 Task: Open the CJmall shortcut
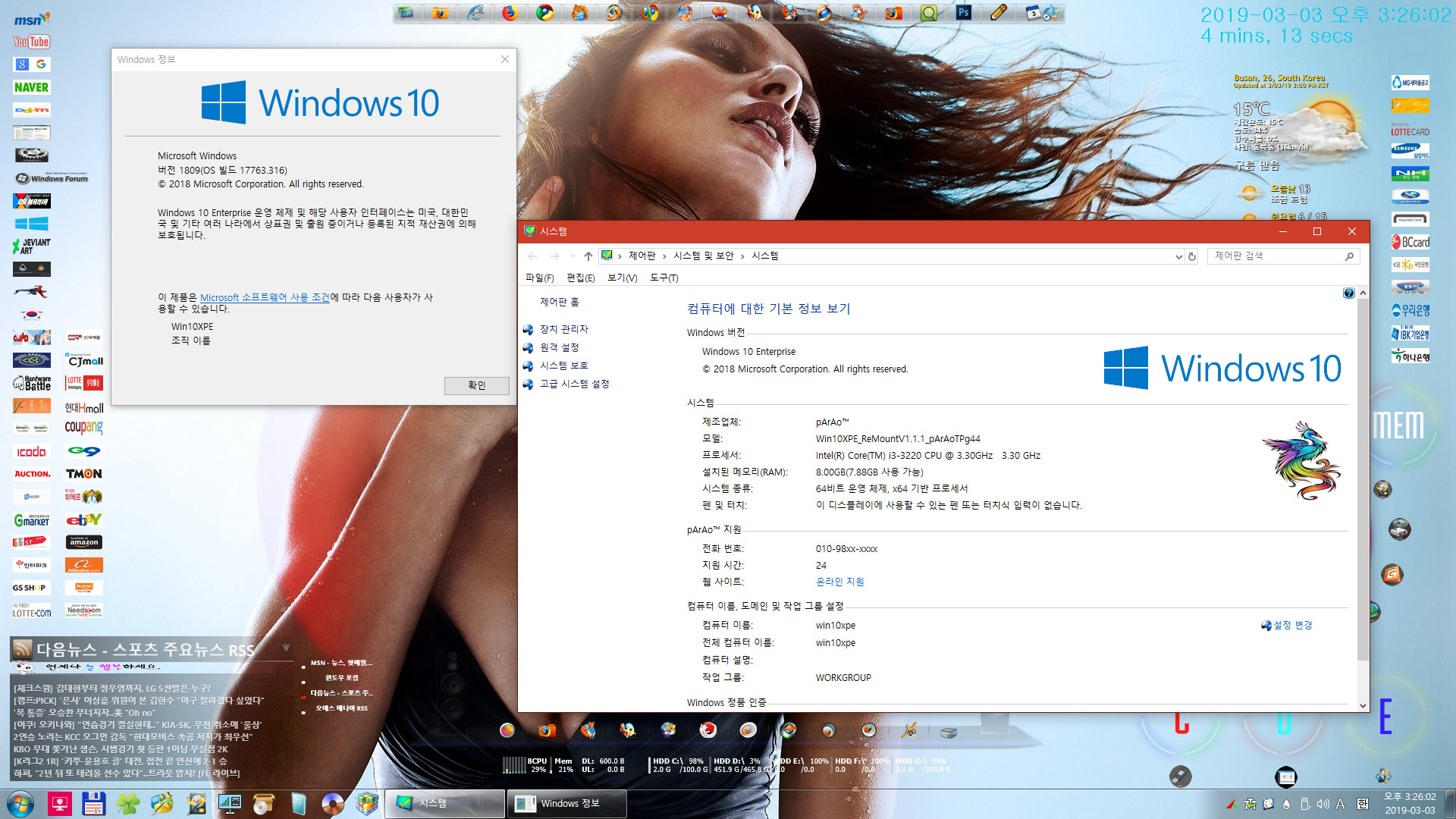[84, 360]
